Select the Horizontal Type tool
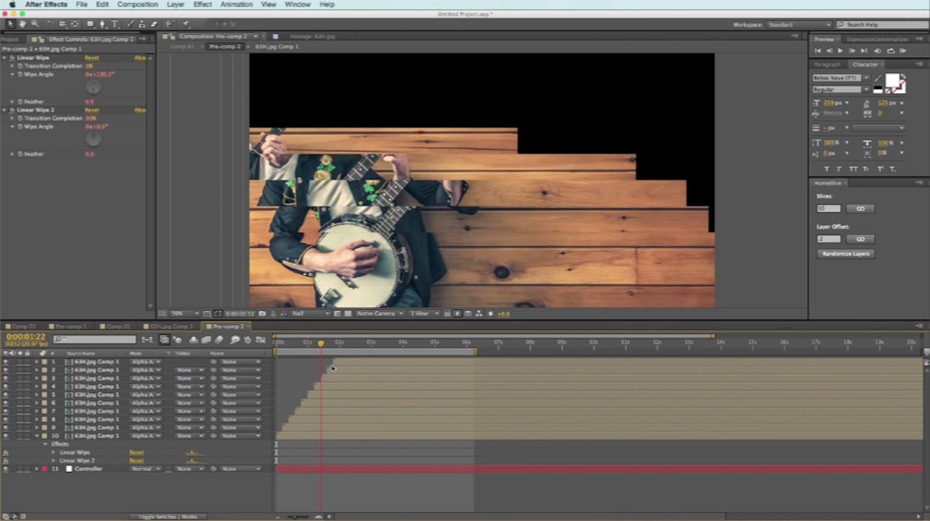The height and width of the screenshot is (521, 930). pyautogui.click(x=114, y=23)
